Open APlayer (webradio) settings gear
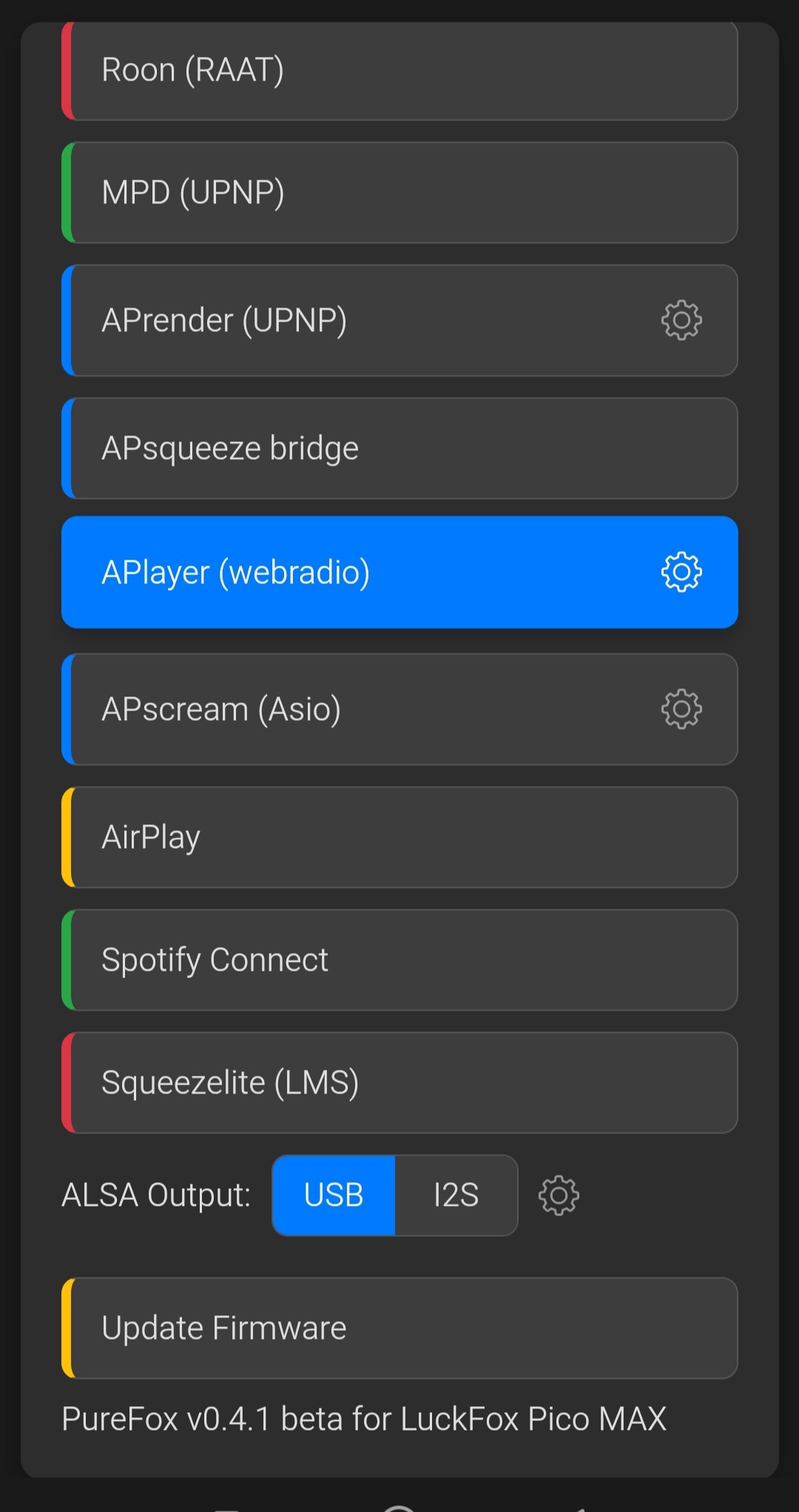The width and height of the screenshot is (799, 1512). (x=681, y=572)
